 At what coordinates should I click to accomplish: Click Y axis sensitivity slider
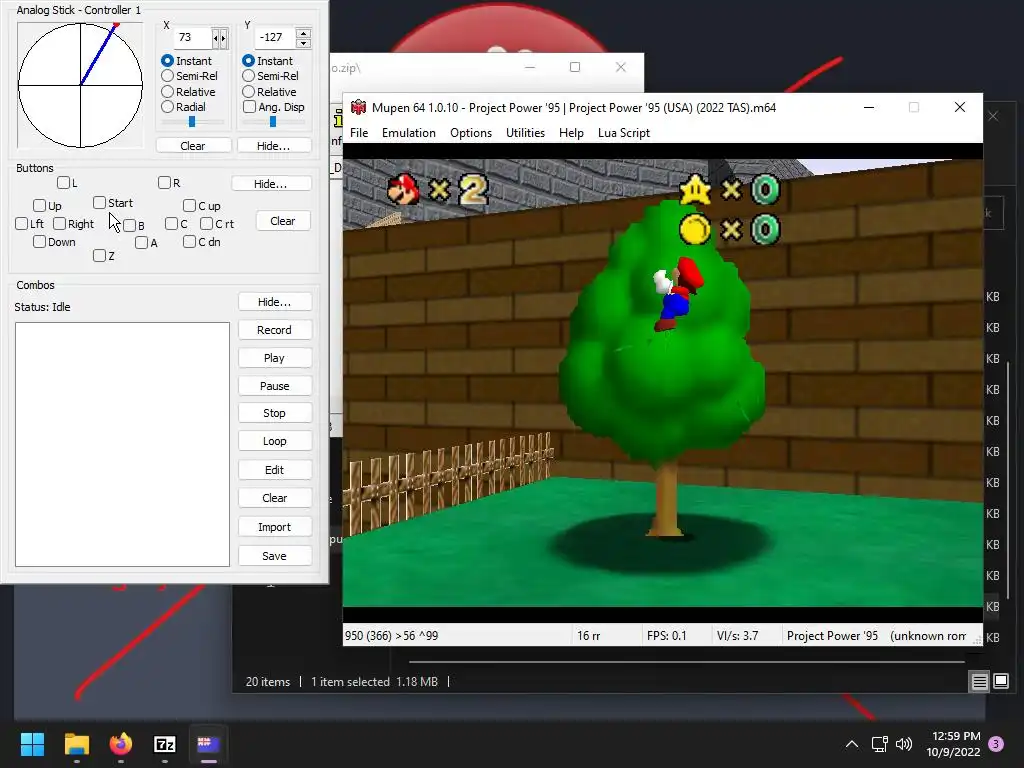(x=273, y=121)
